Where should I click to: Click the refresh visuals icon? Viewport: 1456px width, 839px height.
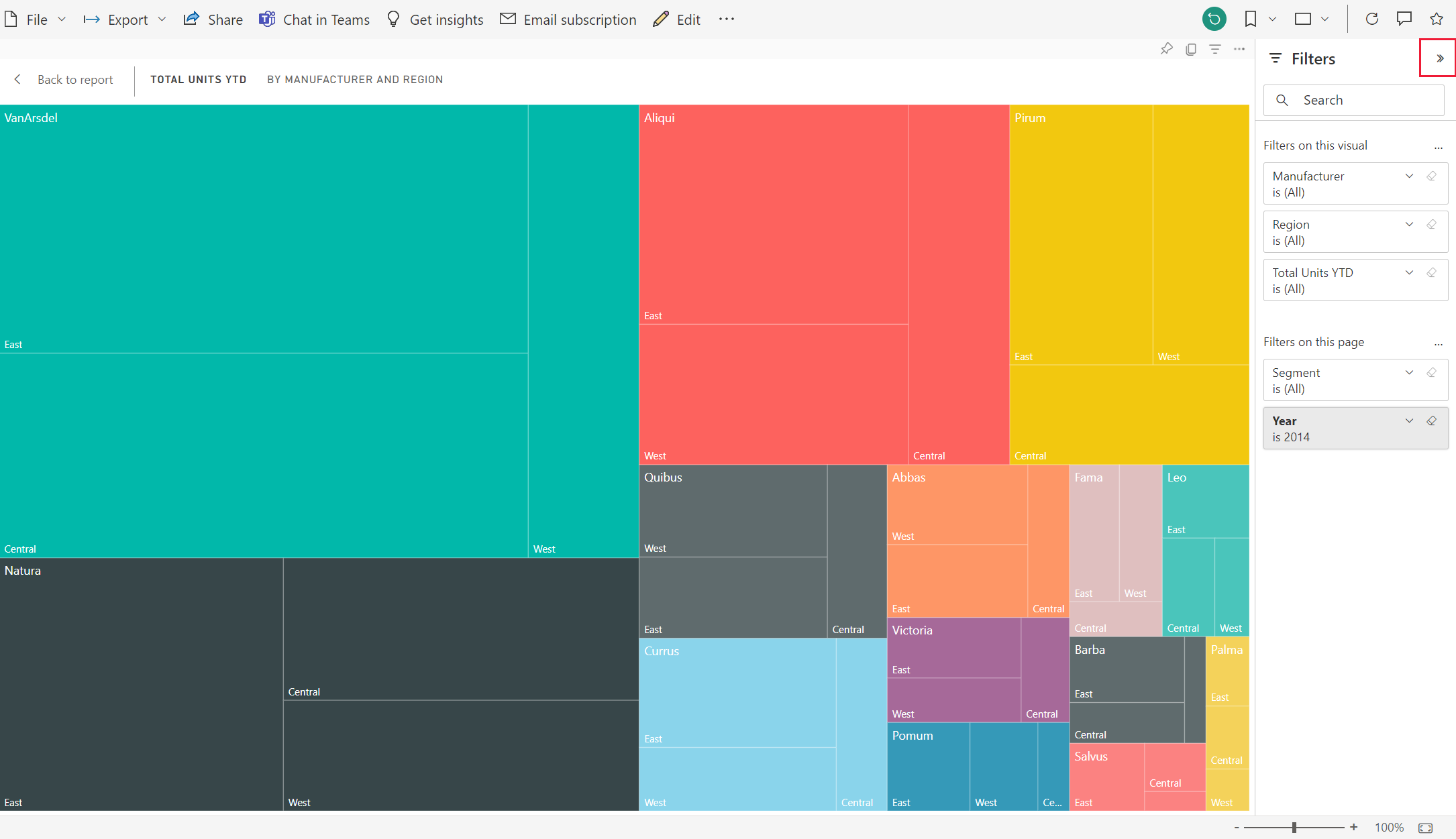click(1372, 19)
